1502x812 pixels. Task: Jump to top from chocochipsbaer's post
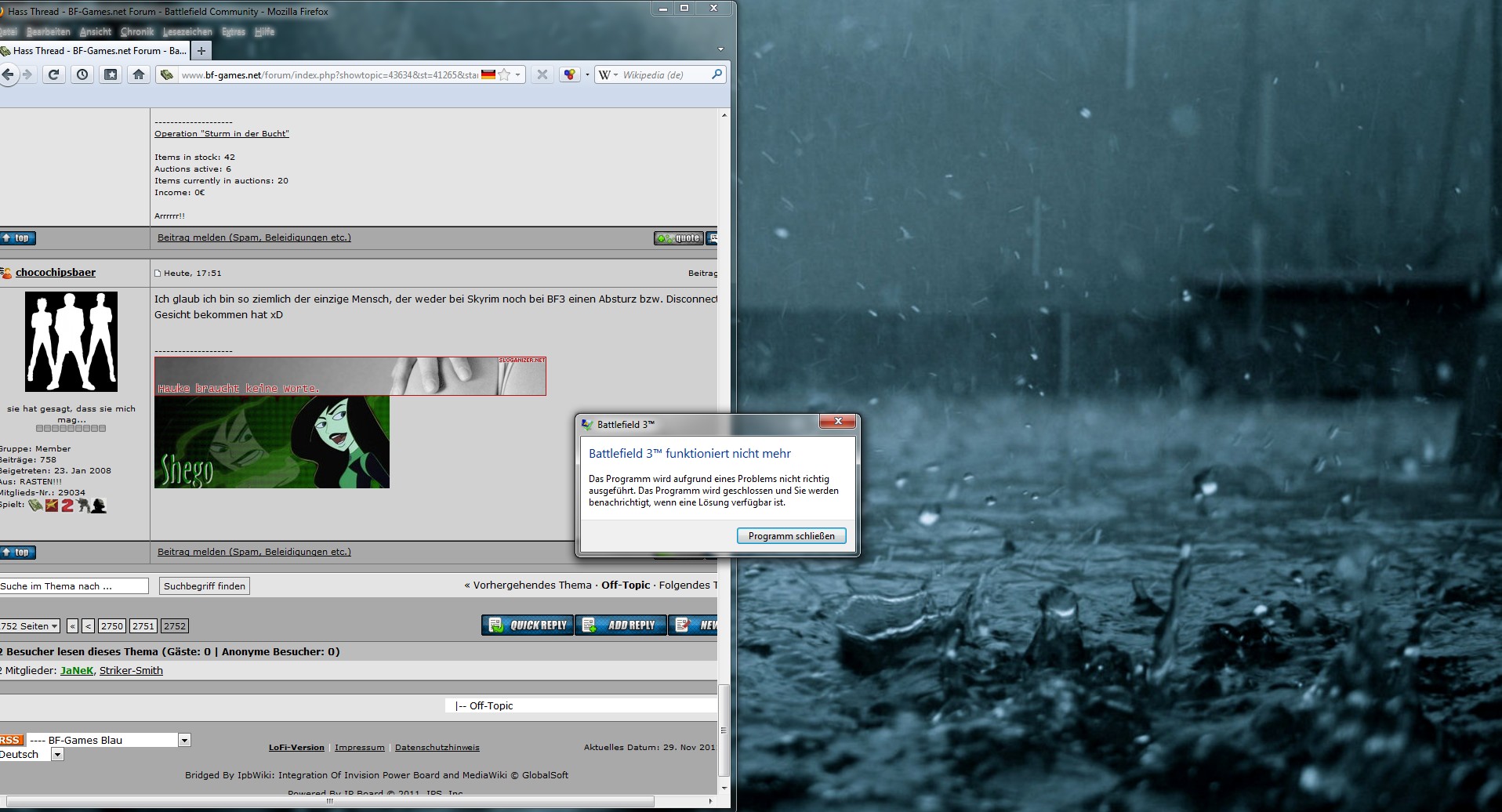[17, 553]
